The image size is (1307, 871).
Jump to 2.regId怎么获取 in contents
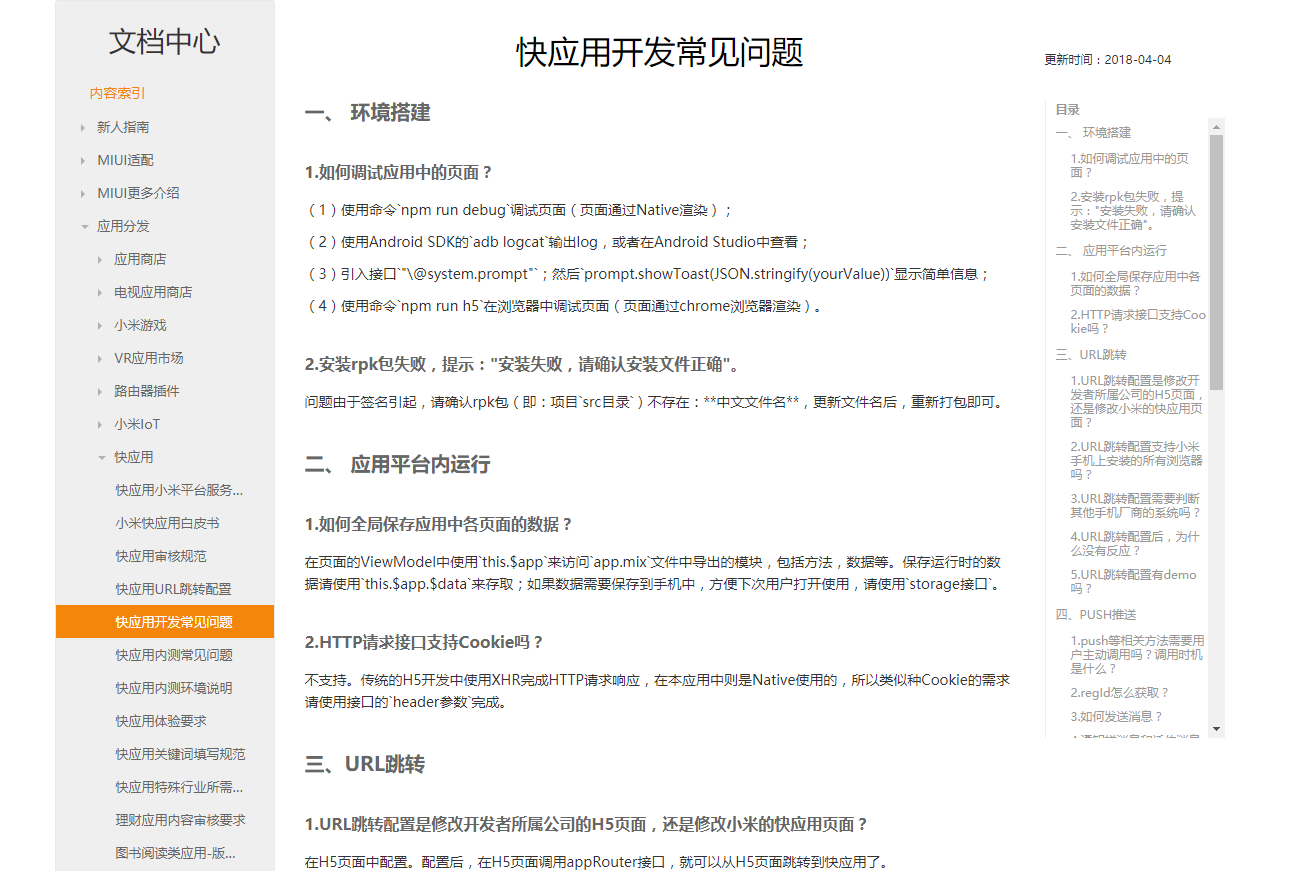[1120, 692]
